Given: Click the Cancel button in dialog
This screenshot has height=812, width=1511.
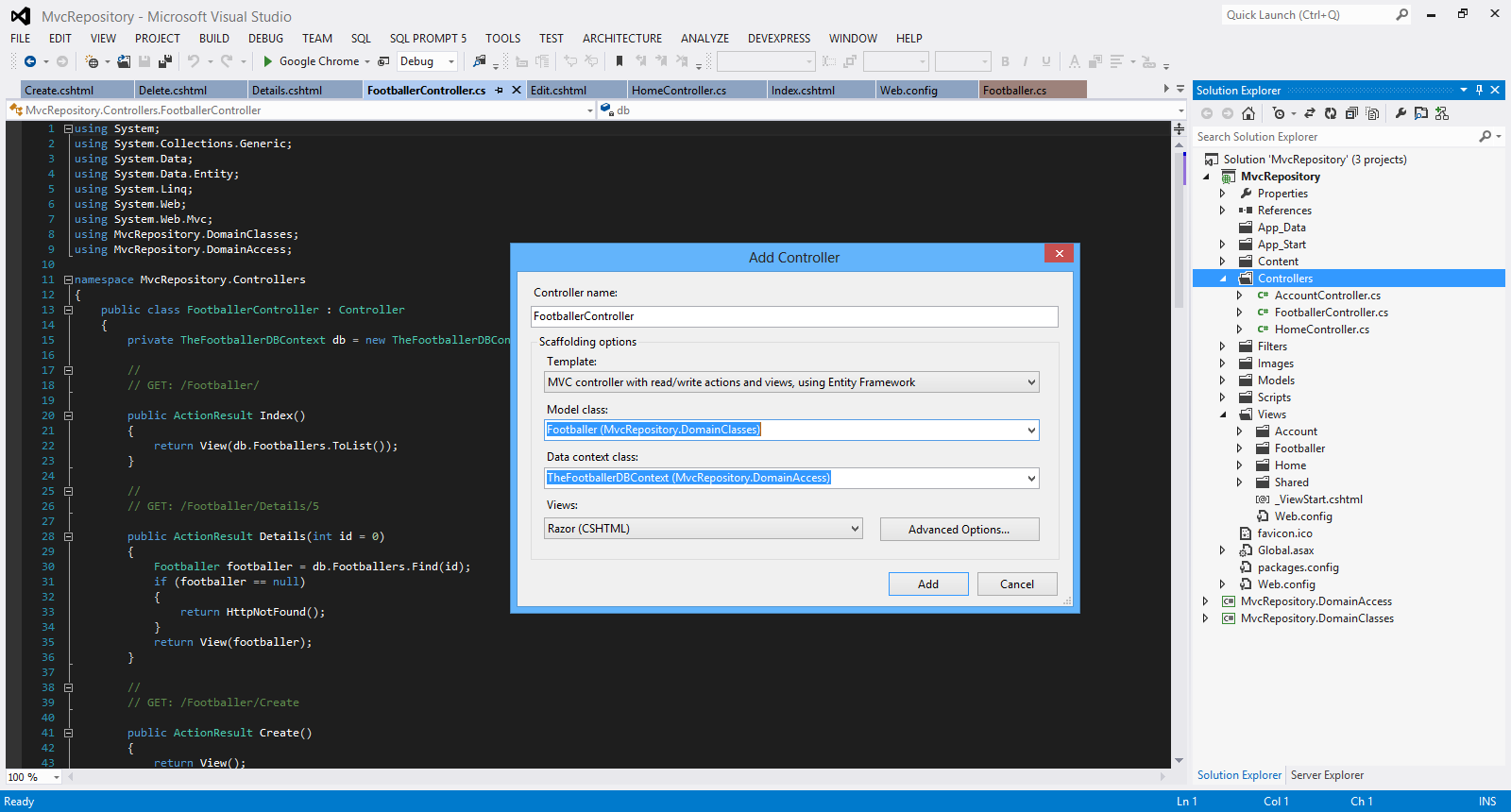Looking at the screenshot, I should click(1017, 584).
